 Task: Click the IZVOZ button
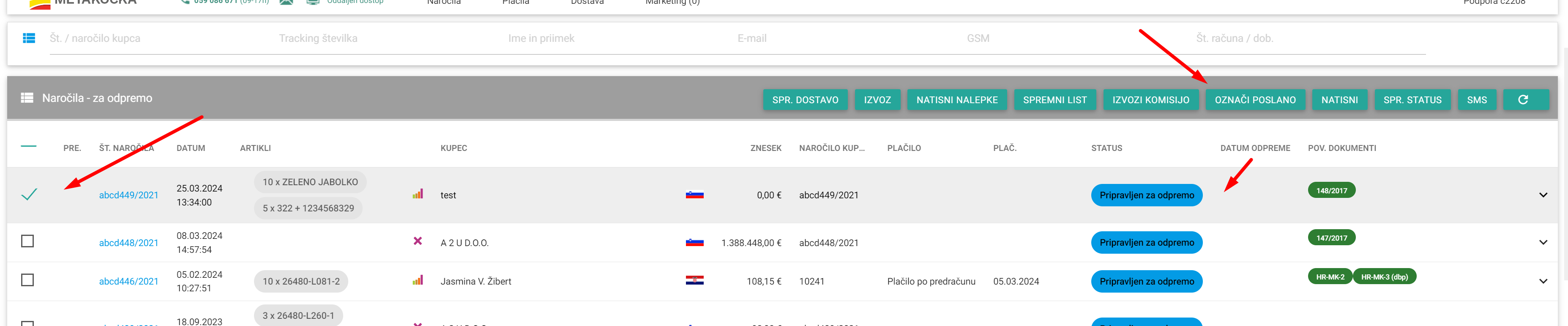click(x=877, y=100)
